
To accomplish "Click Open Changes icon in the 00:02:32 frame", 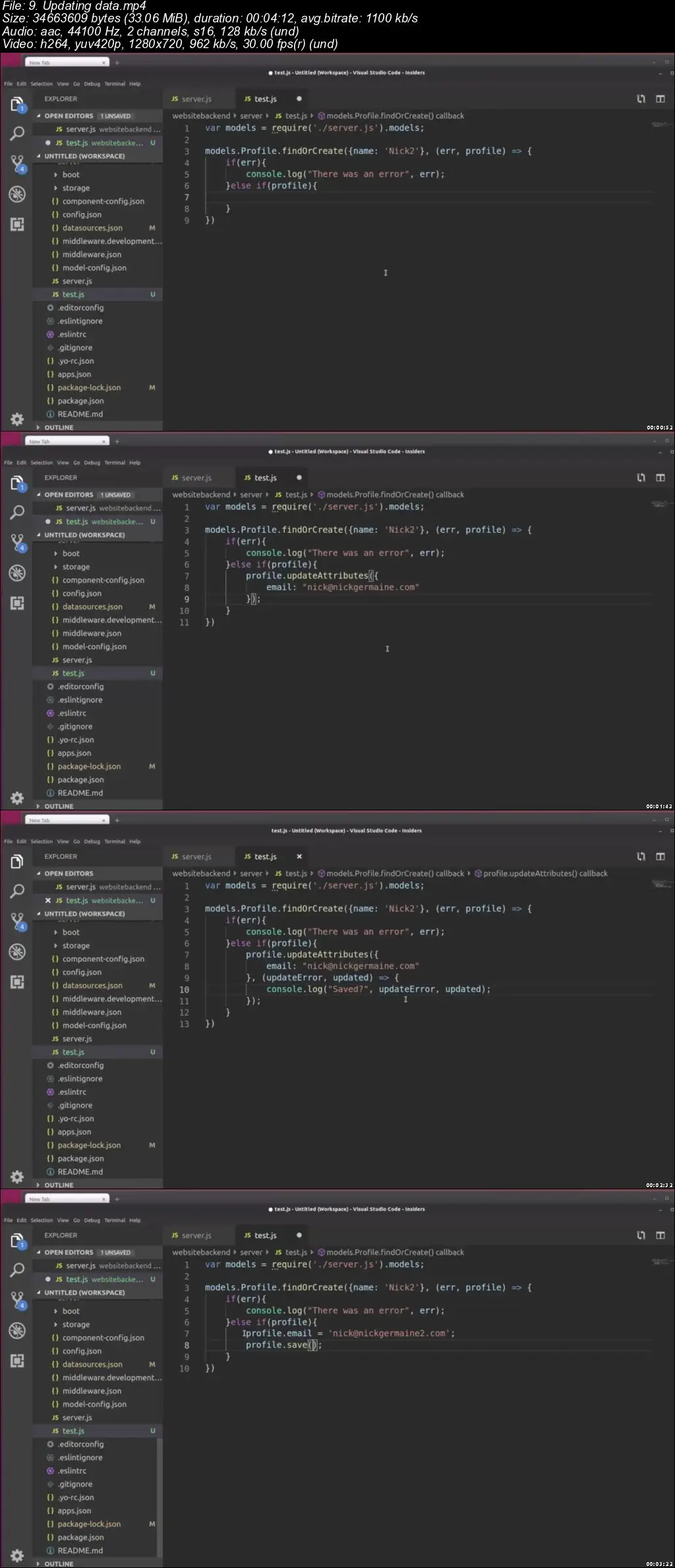I will point(641,856).
